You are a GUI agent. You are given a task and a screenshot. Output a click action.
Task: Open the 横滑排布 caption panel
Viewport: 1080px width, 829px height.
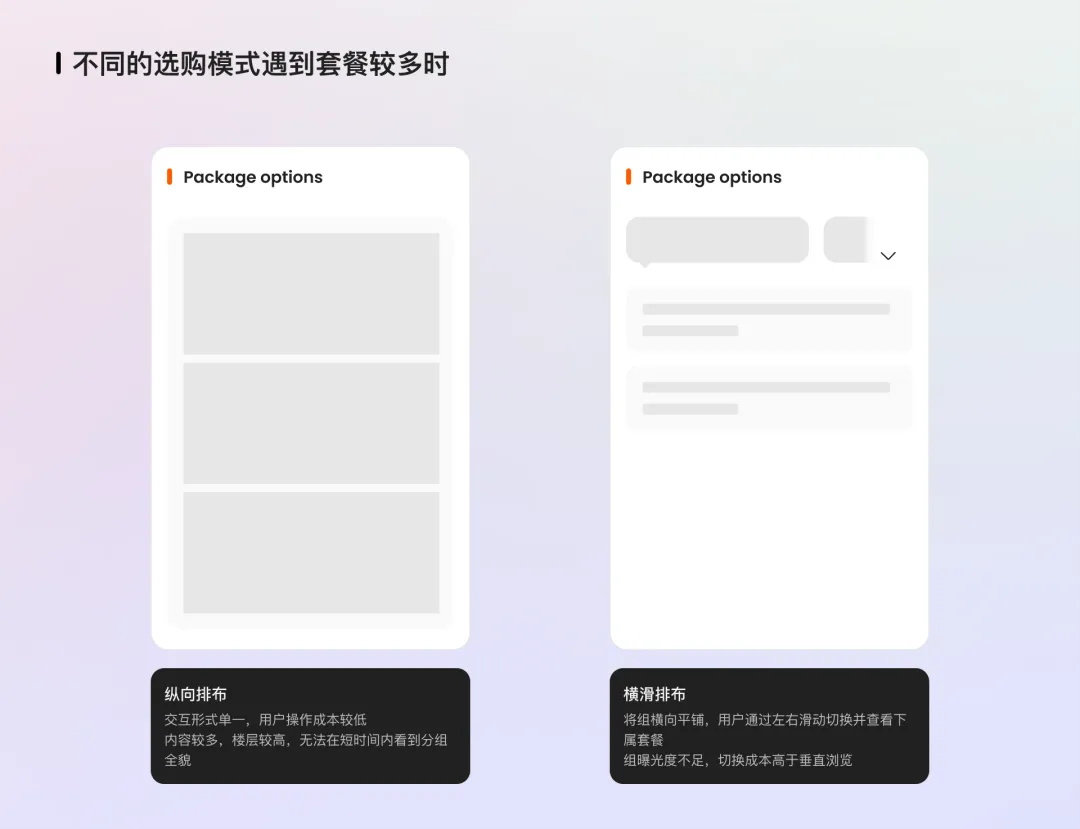[x=769, y=724]
